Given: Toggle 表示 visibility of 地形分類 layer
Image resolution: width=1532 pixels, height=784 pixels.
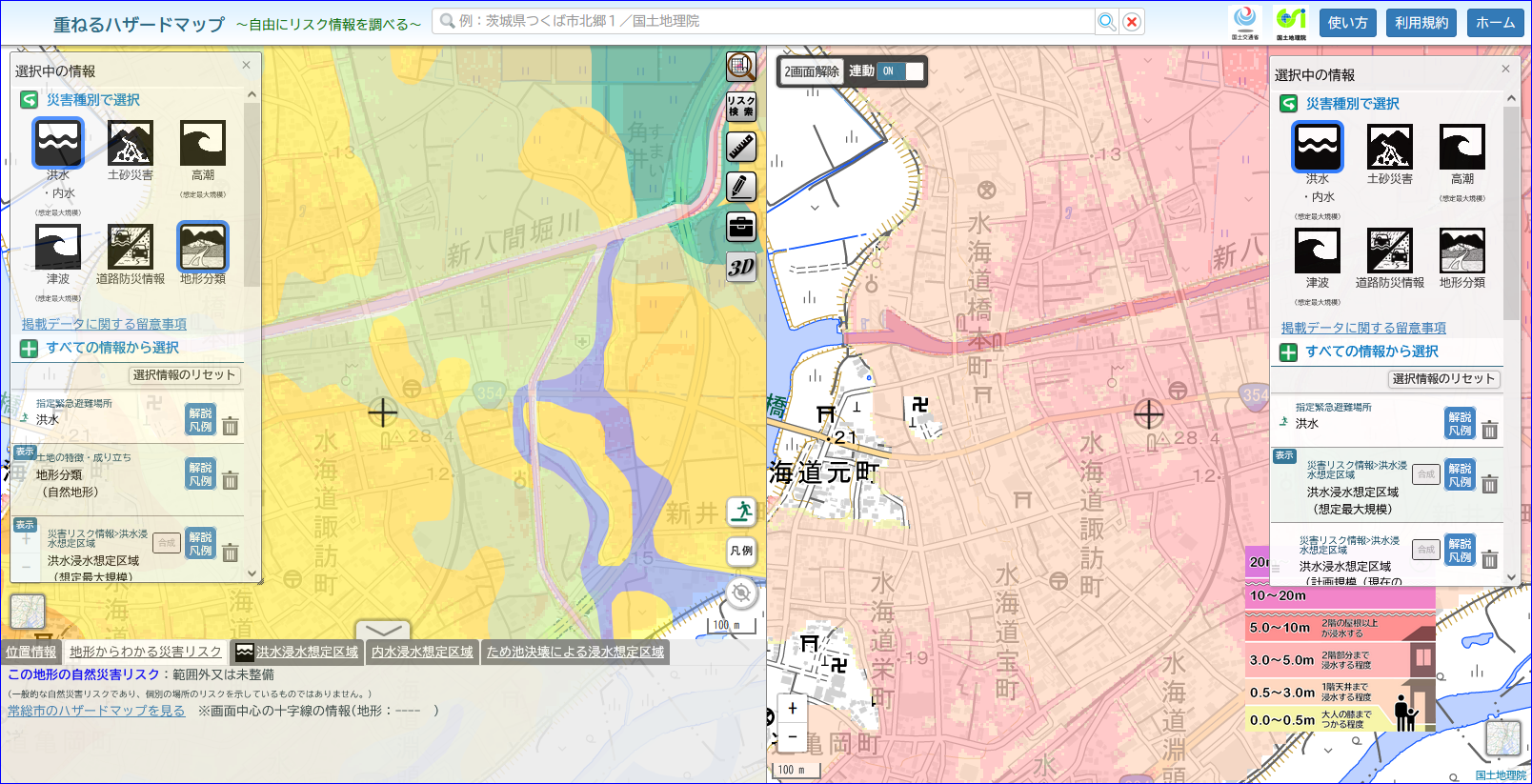Looking at the screenshot, I should [x=25, y=452].
